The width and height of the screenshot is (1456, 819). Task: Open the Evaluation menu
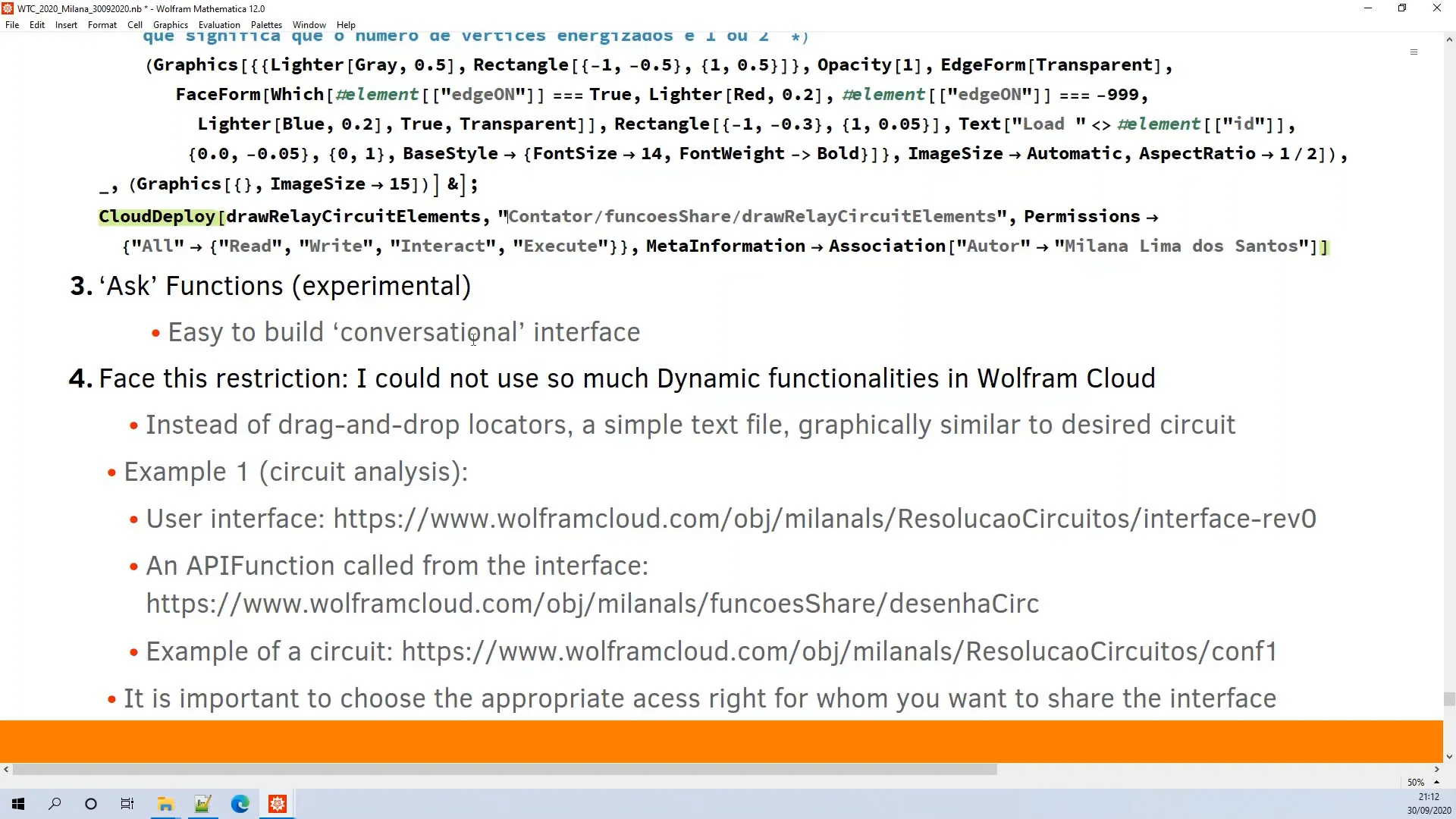(x=219, y=25)
